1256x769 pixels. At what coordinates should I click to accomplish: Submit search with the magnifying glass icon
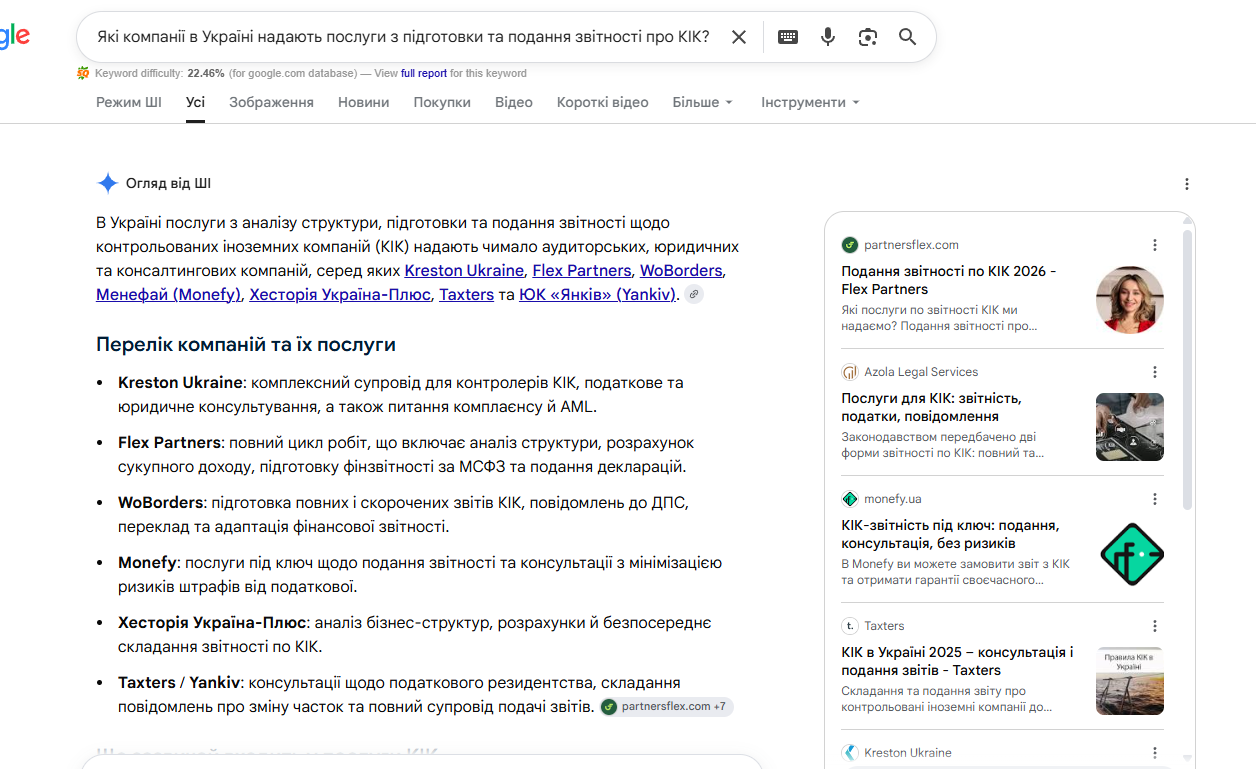click(x=907, y=37)
